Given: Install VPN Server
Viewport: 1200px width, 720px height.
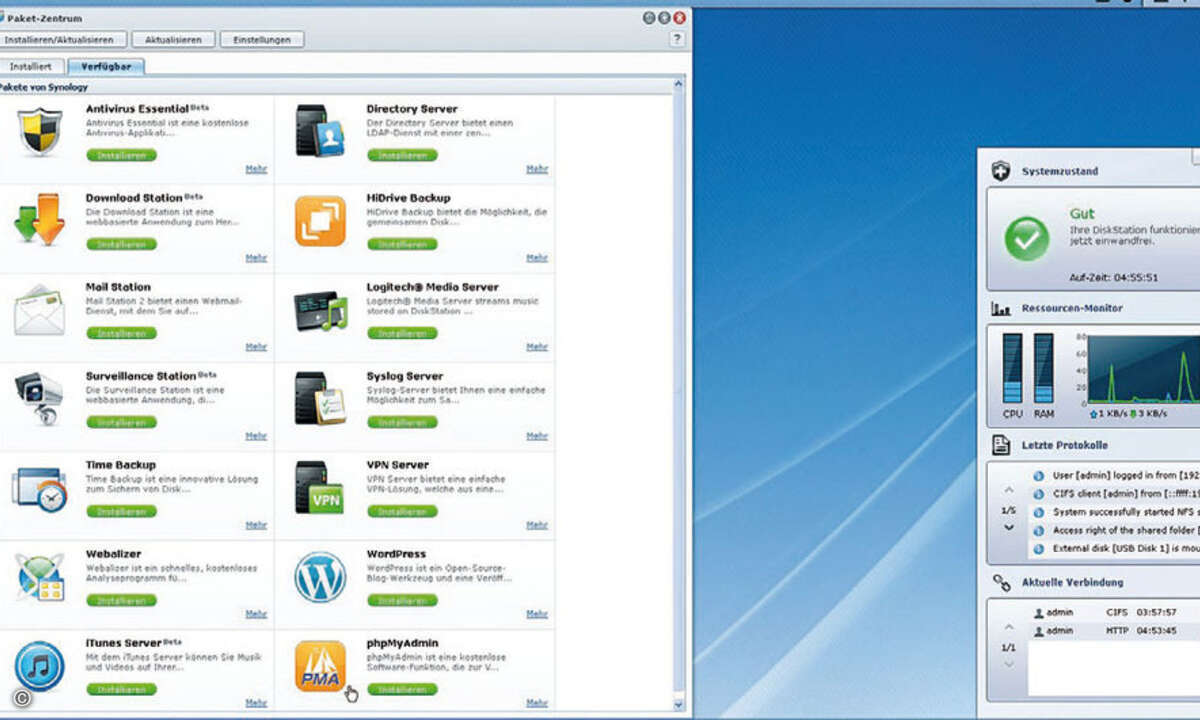Looking at the screenshot, I should point(402,511).
